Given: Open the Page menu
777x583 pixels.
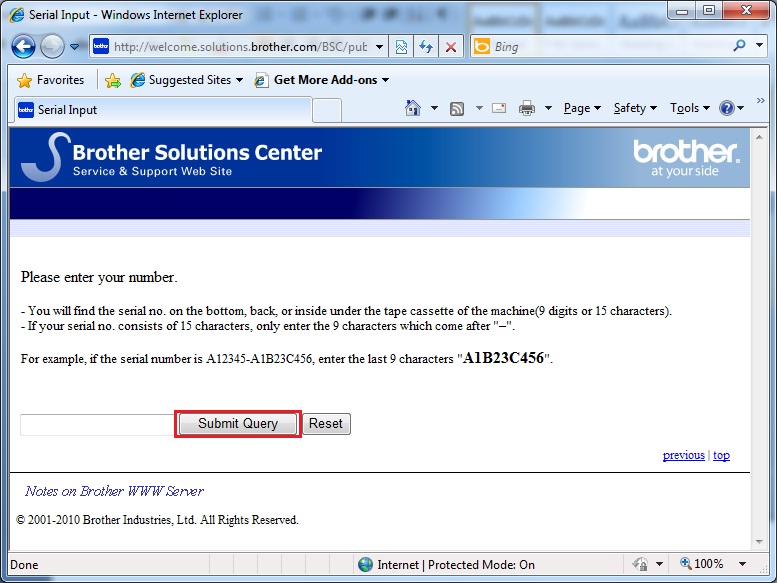Looking at the screenshot, I should 582,108.
